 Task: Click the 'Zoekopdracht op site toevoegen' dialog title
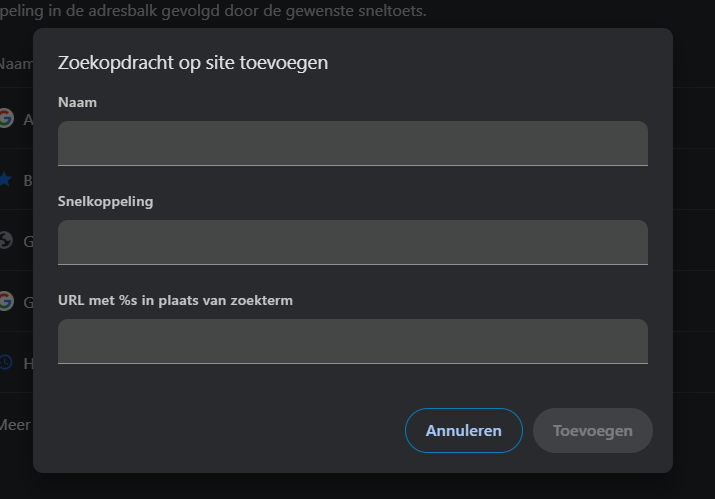[193, 62]
